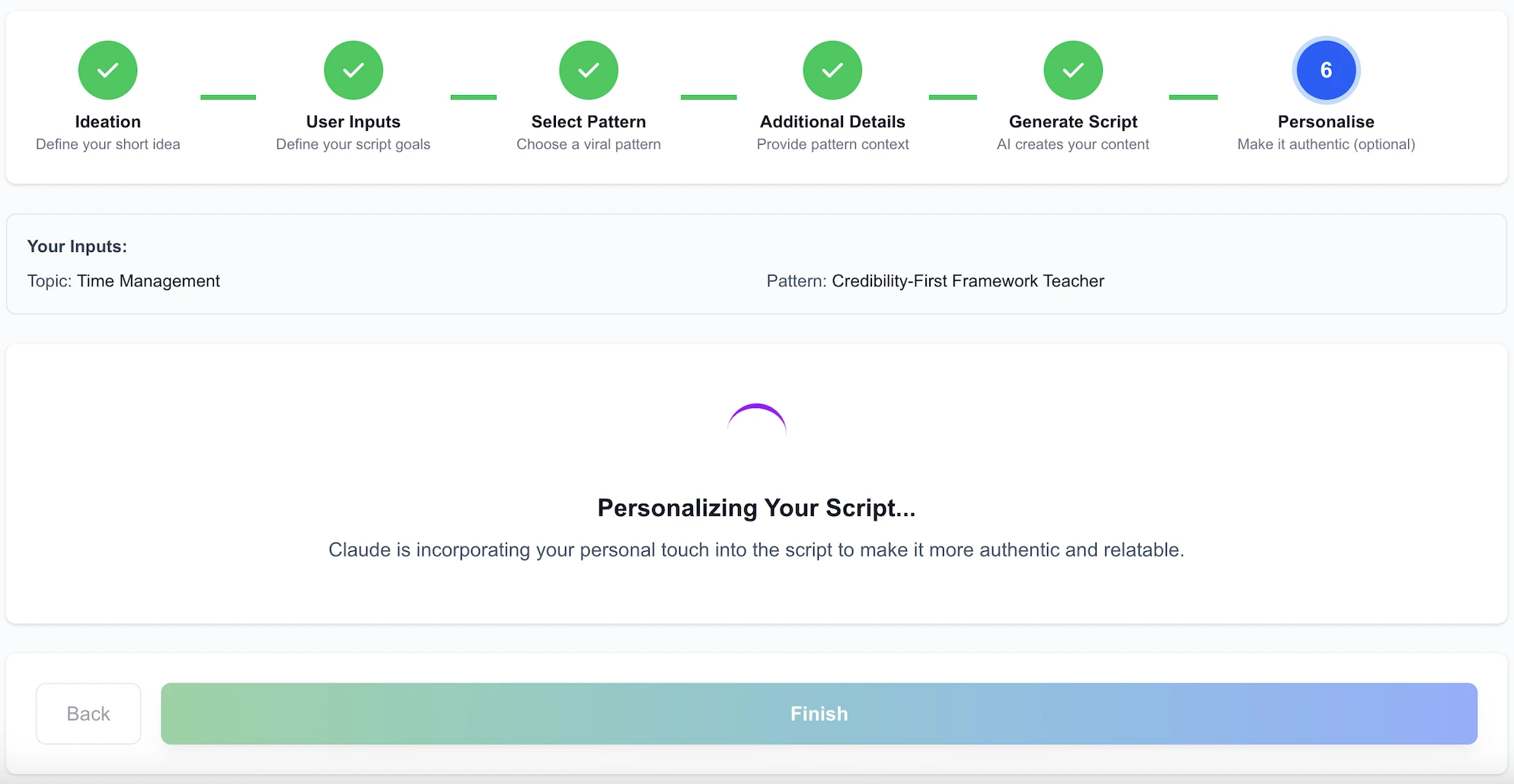This screenshot has height=784, width=1514.
Task: Switch to the Select Pattern step label
Action: click(x=588, y=121)
